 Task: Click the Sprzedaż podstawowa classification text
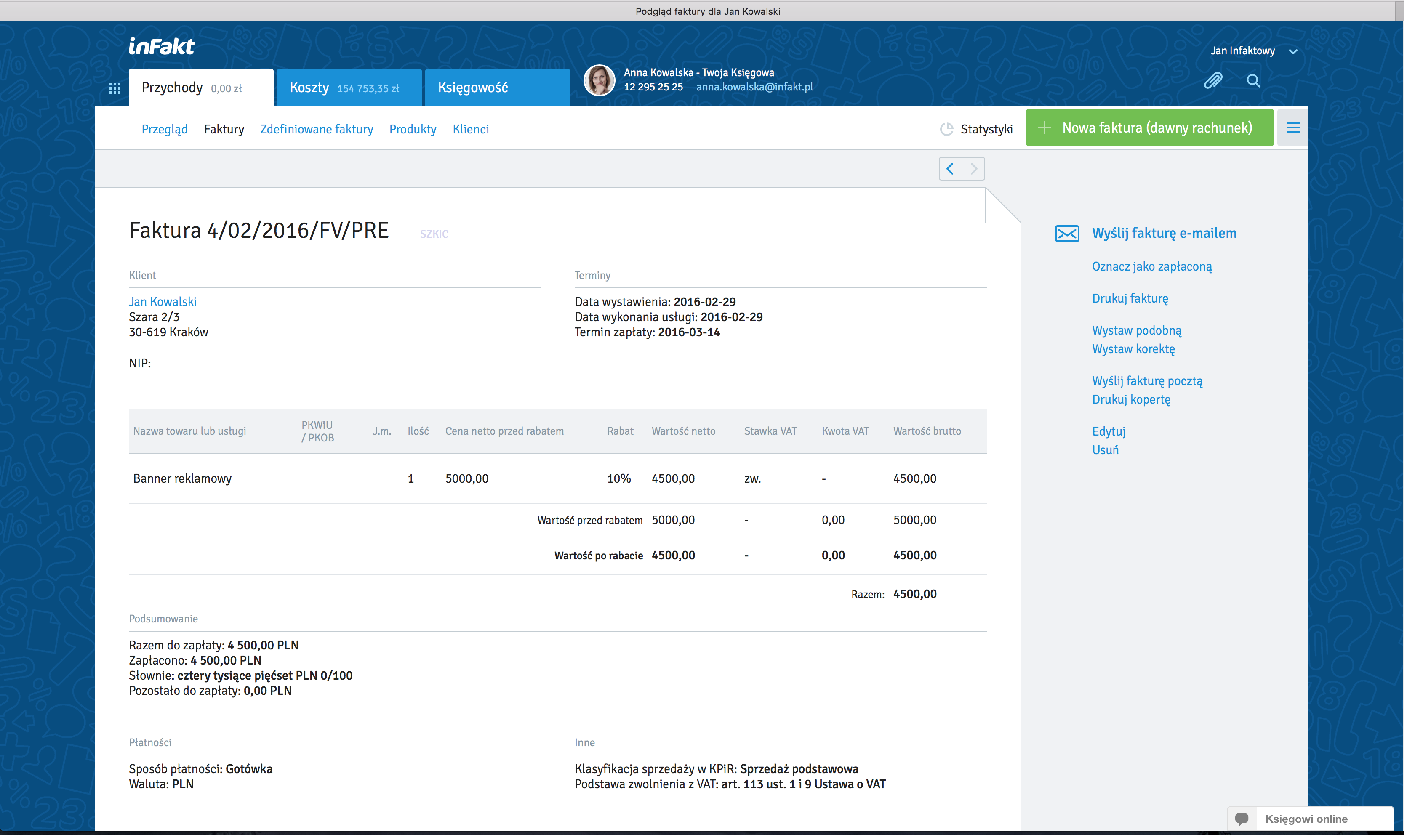(x=798, y=769)
